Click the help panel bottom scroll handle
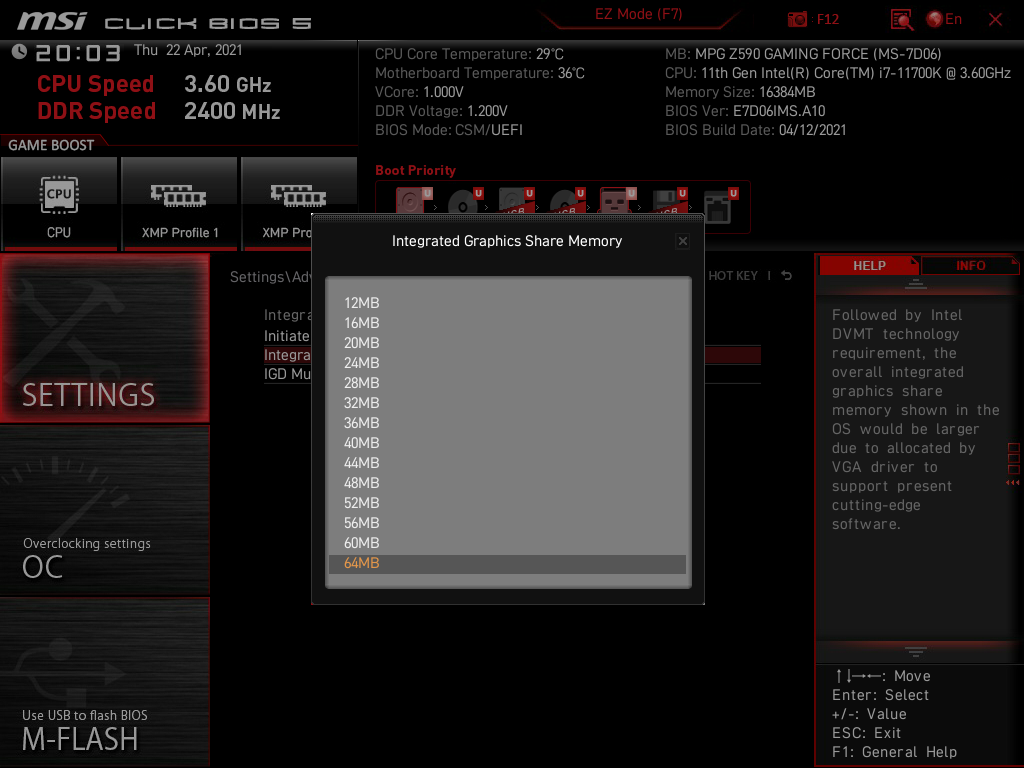The height and width of the screenshot is (768, 1024). click(x=916, y=652)
